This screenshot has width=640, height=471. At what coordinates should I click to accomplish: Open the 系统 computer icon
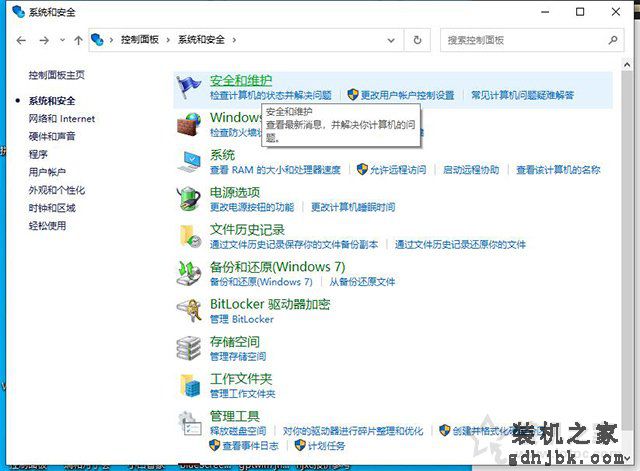[189, 162]
